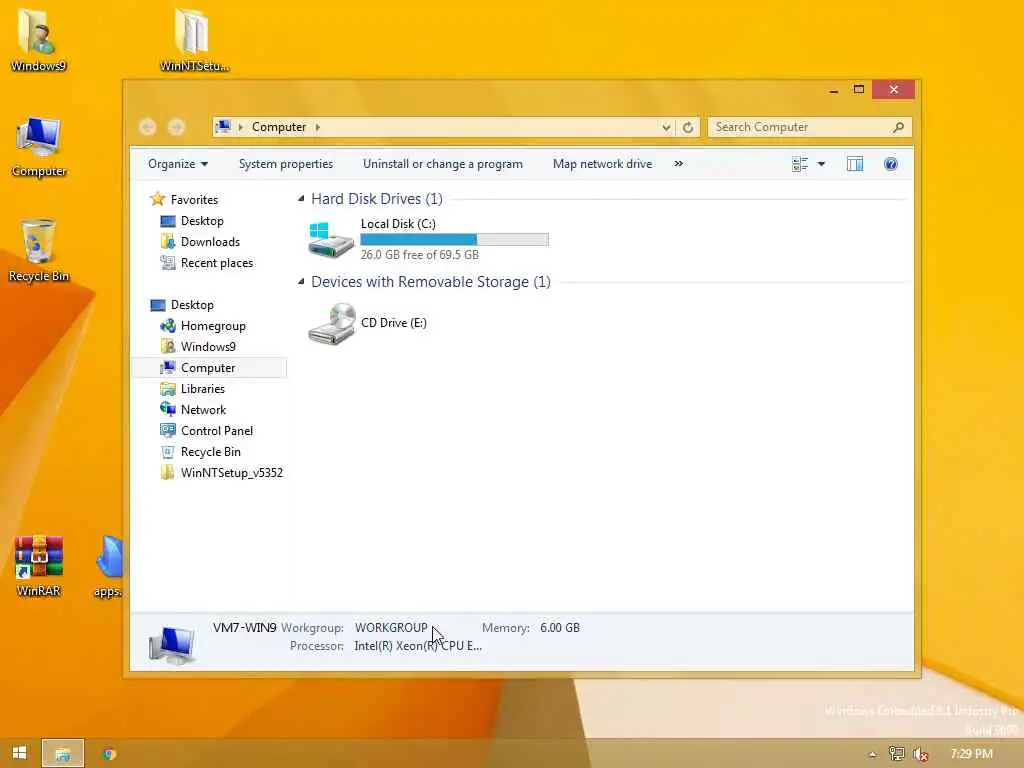Open Windows9 in navigation pane
1024x768 pixels.
tap(208, 347)
